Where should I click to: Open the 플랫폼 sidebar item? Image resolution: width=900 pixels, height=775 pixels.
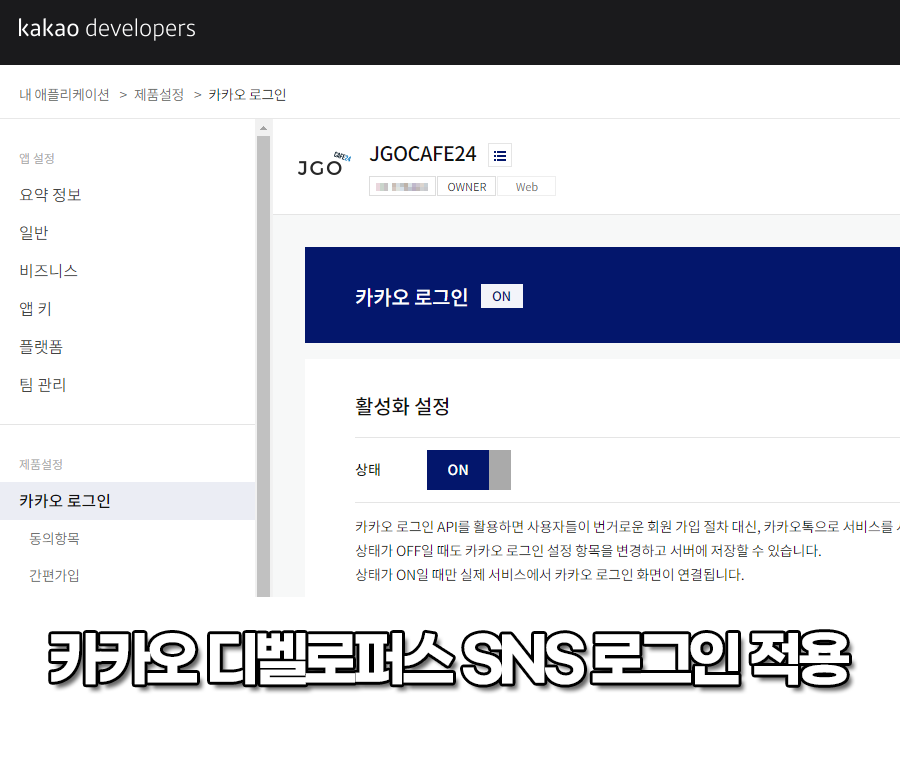[41, 347]
